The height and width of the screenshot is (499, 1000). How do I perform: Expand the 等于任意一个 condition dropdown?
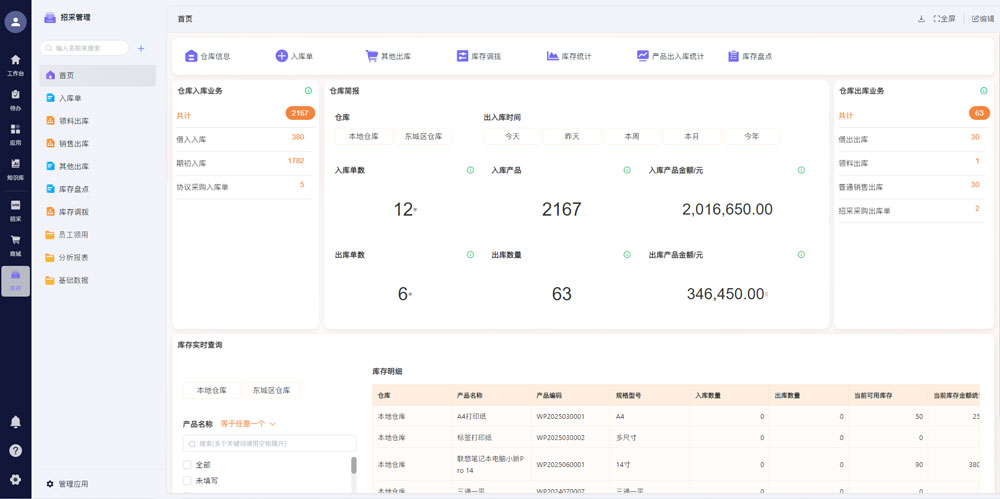248,424
